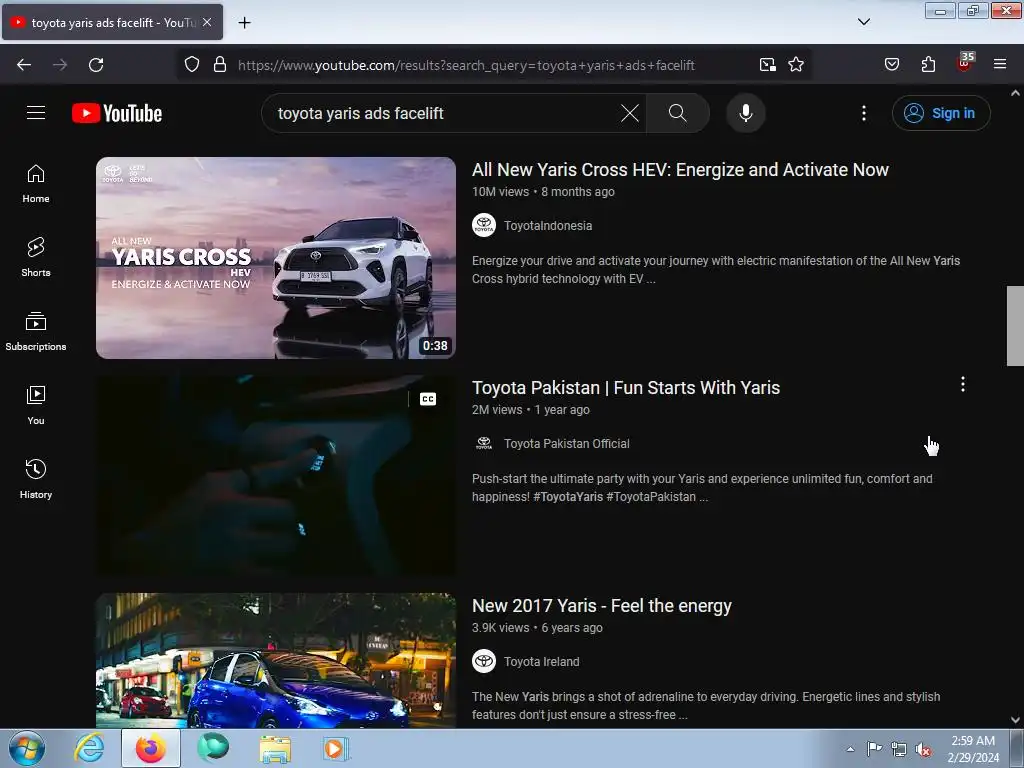Click the ToyotaIndonesia channel avatar
Viewport: 1024px width, 768px height.
pyautogui.click(x=484, y=225)
